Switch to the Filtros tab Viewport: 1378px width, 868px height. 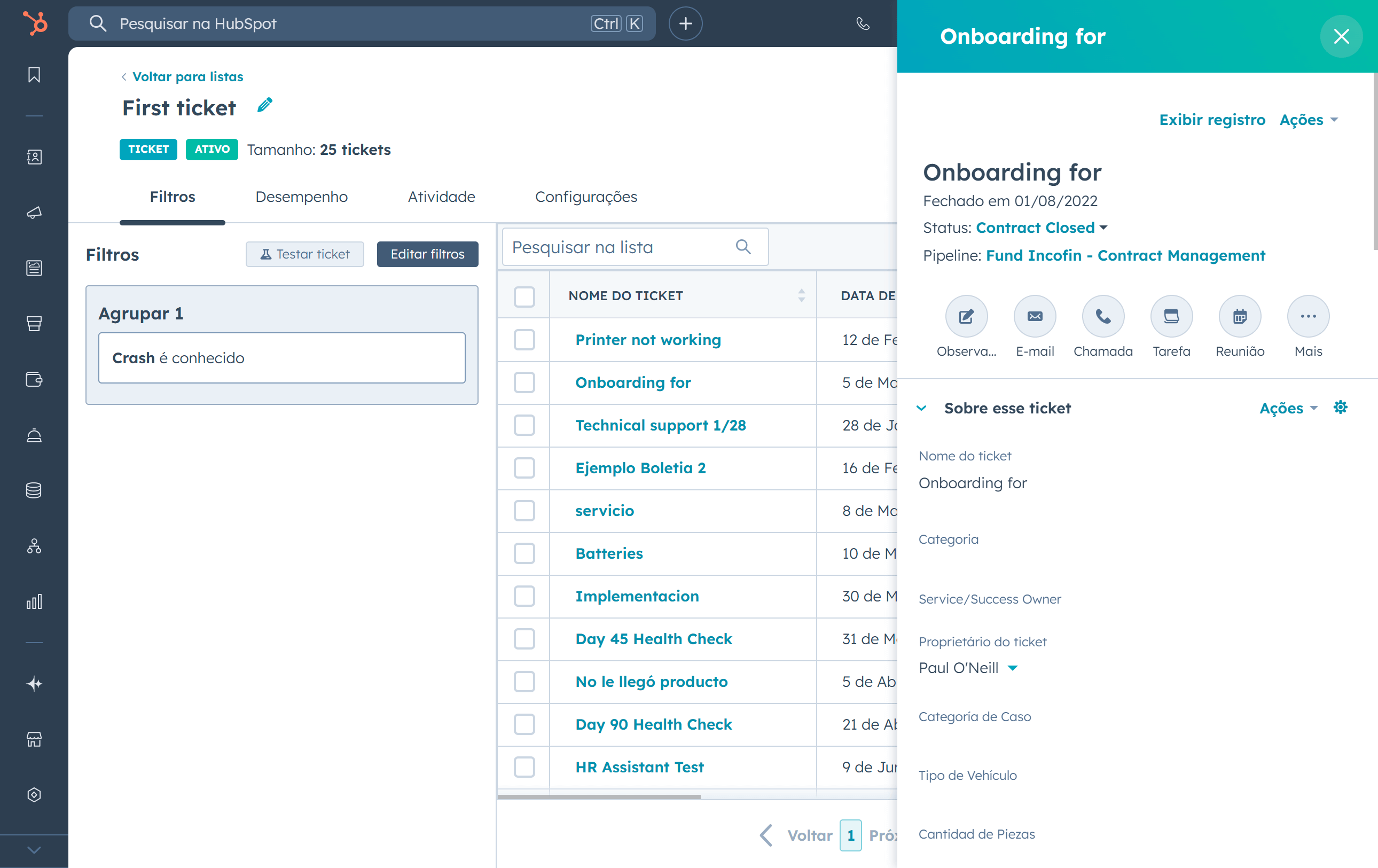172,197
